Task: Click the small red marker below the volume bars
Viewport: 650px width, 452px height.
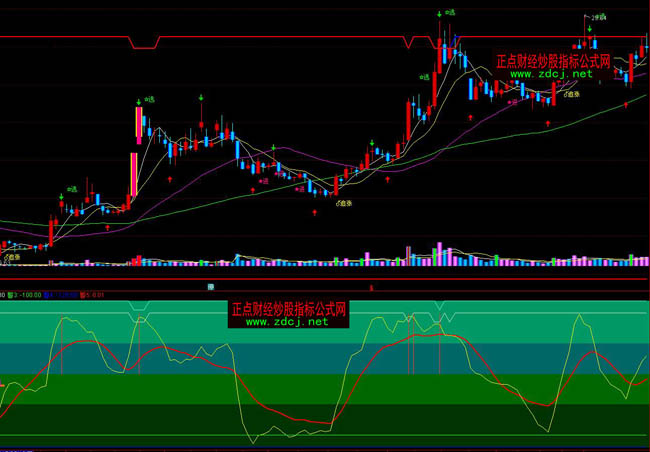Action: pos(372,288)
